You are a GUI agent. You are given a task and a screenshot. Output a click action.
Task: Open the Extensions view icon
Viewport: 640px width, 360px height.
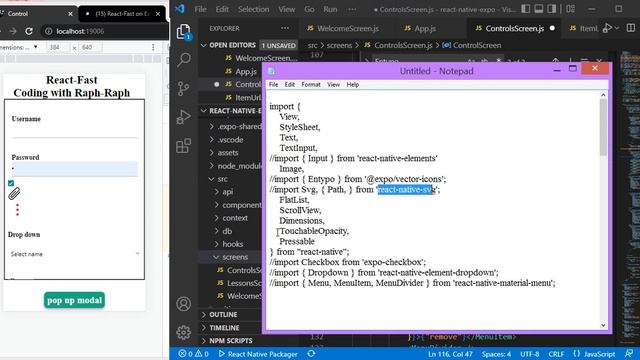pyautogui.click(x=184, y=146)
